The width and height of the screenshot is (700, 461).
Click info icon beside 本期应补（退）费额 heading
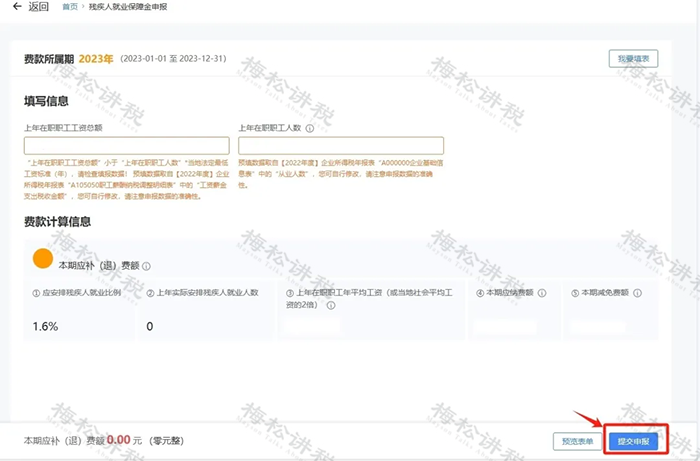[x=146, y=266]
